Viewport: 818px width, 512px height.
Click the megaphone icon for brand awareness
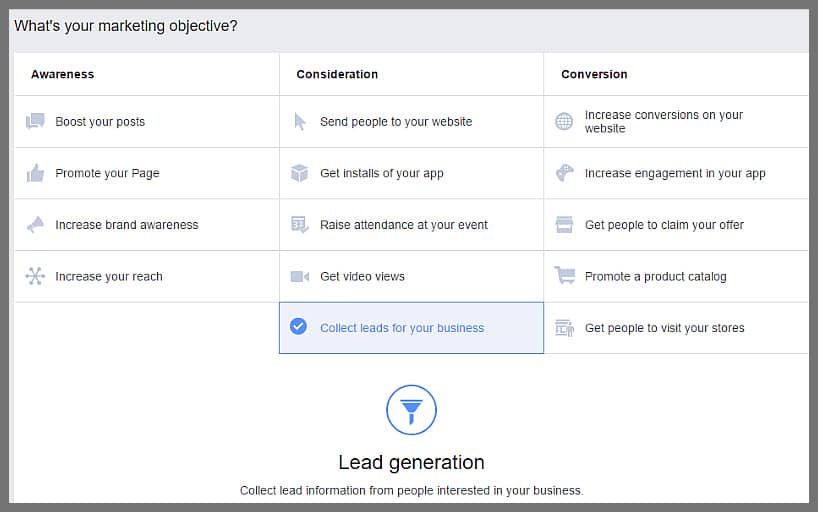[35, 225]
